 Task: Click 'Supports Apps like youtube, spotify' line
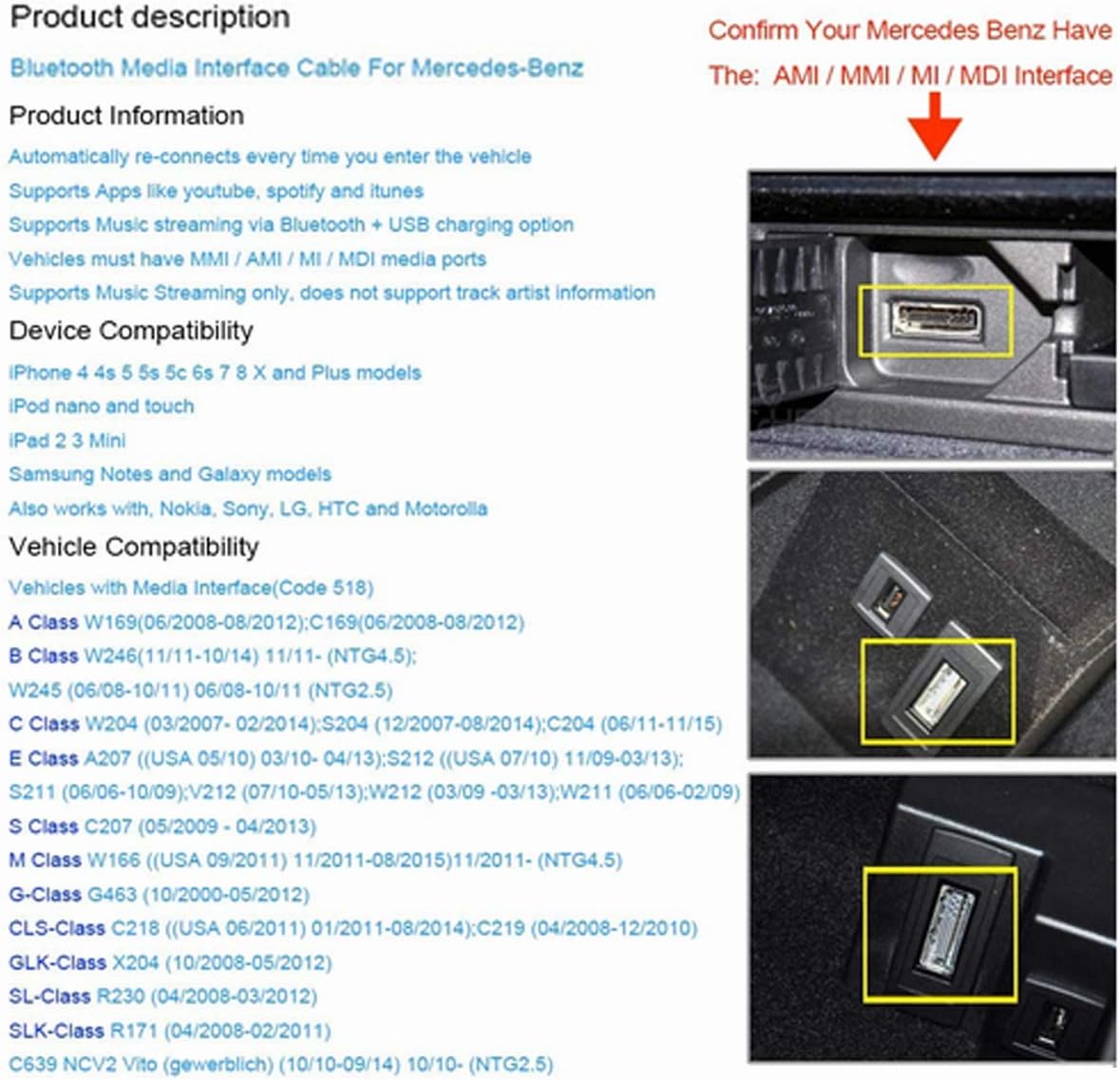tap(216, 192)
